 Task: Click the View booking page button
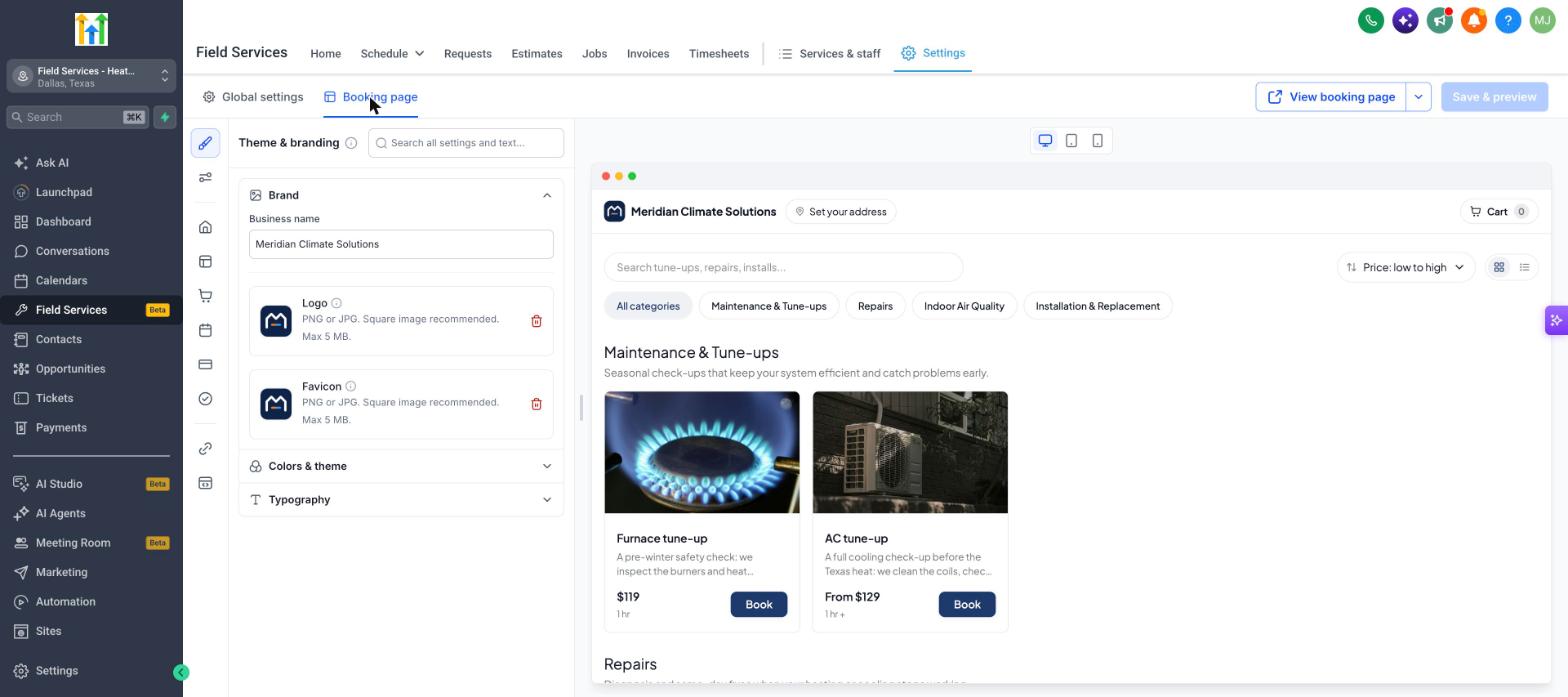coord(1331,97)
